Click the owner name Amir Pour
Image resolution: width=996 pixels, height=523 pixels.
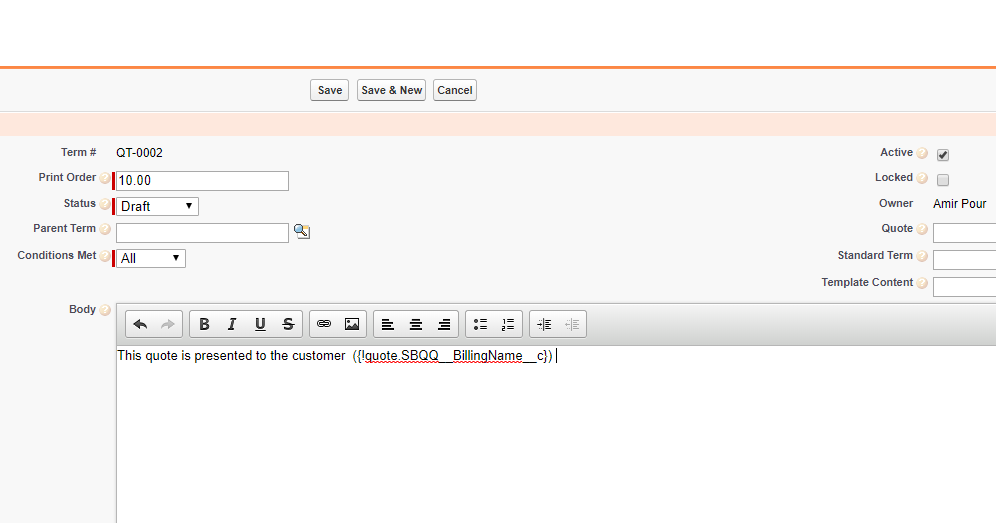click(959, 204)
